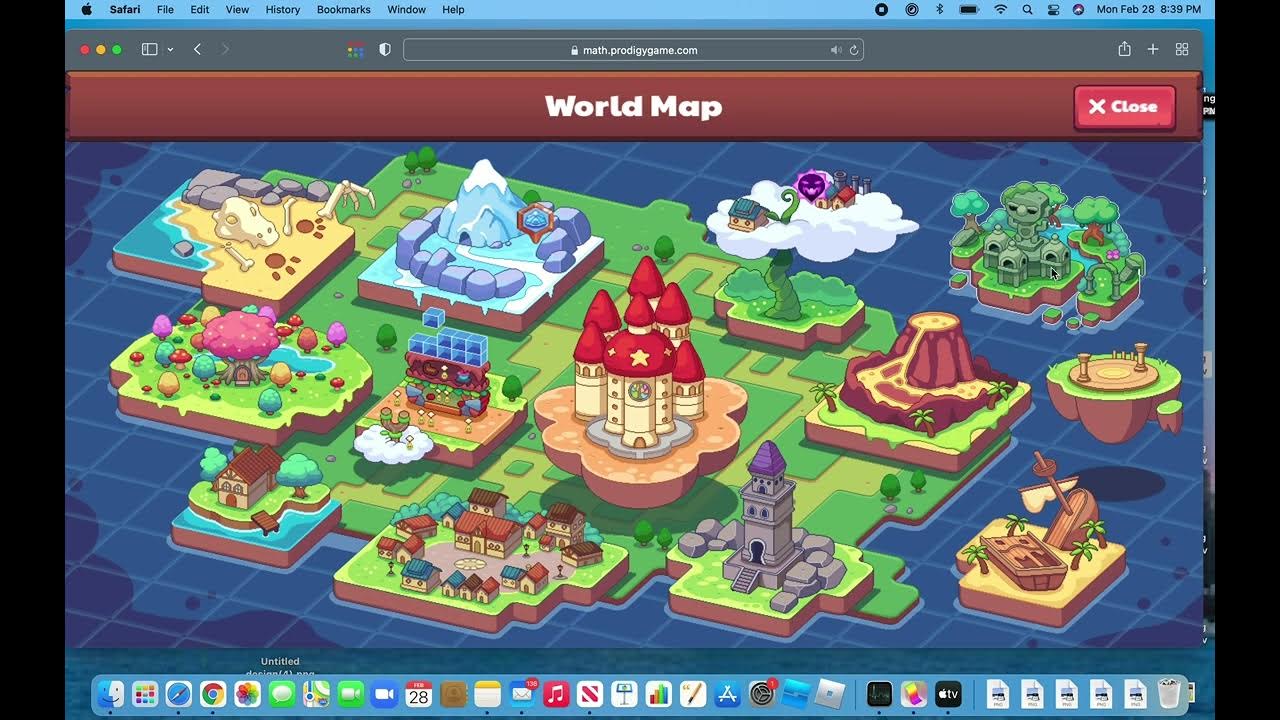Open Roblox from the Dock

pyautogui.click(x=831, y=694)
